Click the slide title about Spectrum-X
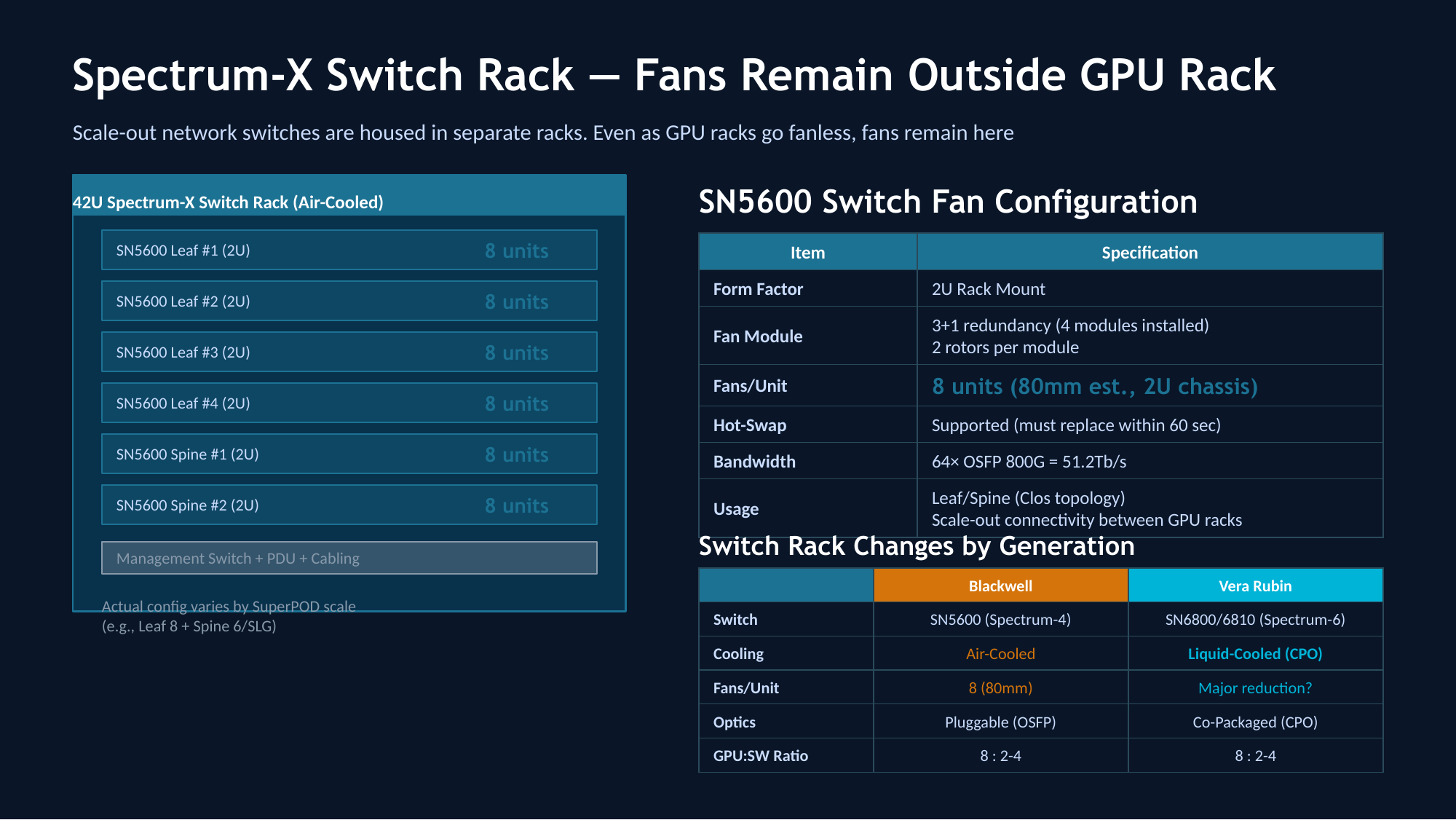Viewport: 1456px width, 820px height. [x=673, y=76]
